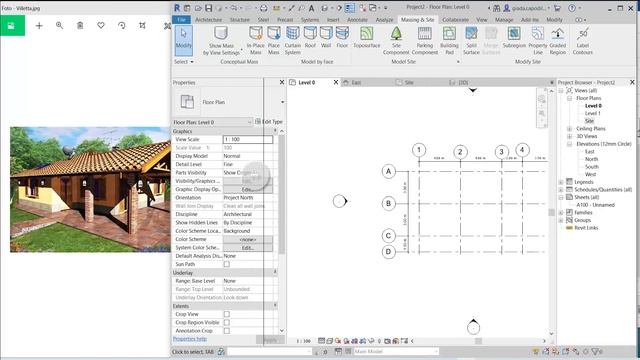Close the Level 0 view tab
The width and height of the screenshot is (640, 360).
(336, 82)
